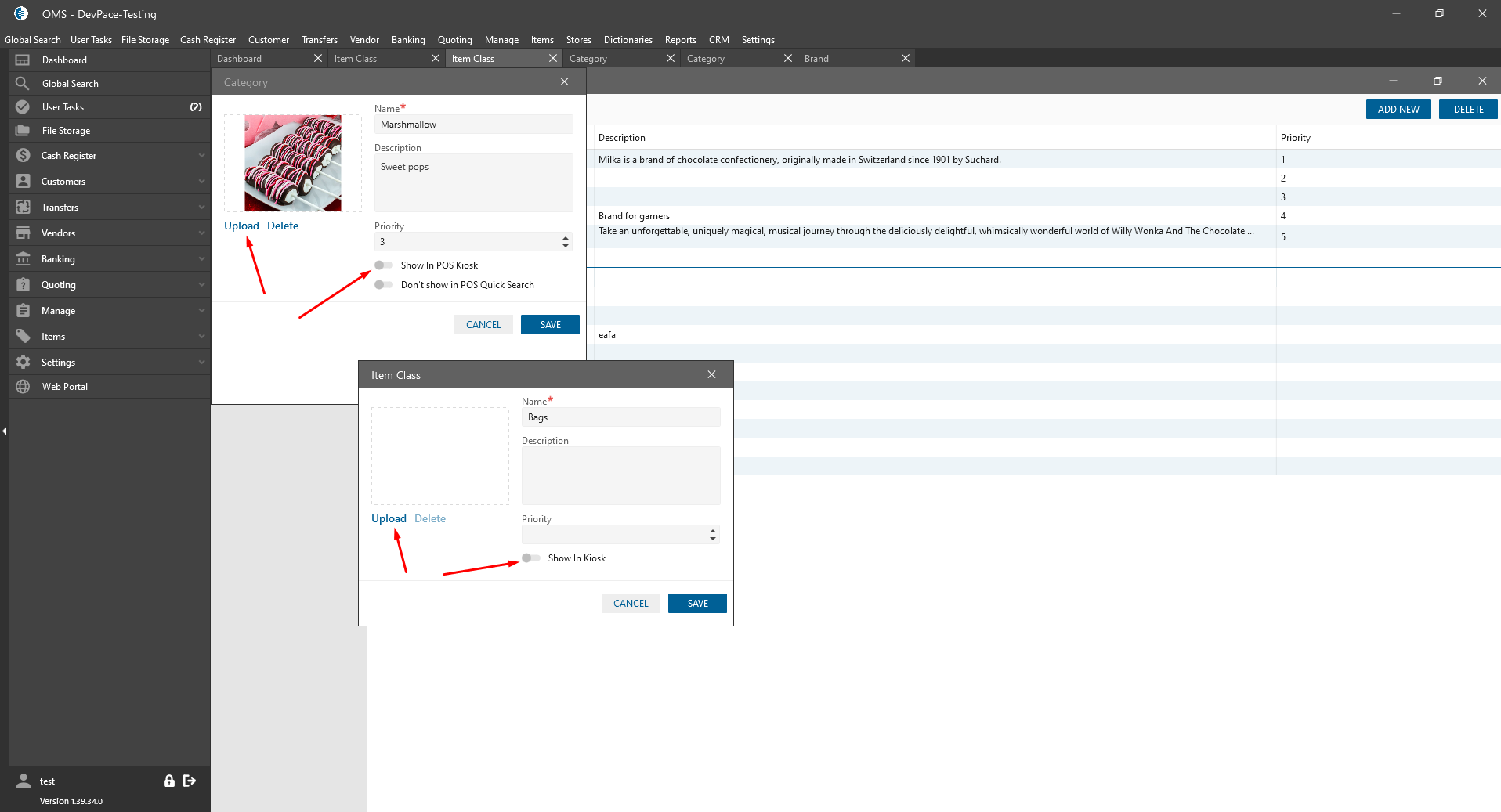This screenshot has height=812, width=1501.
Task: Click the logout icon at sidebar bottom
Action: pos(190,781)
